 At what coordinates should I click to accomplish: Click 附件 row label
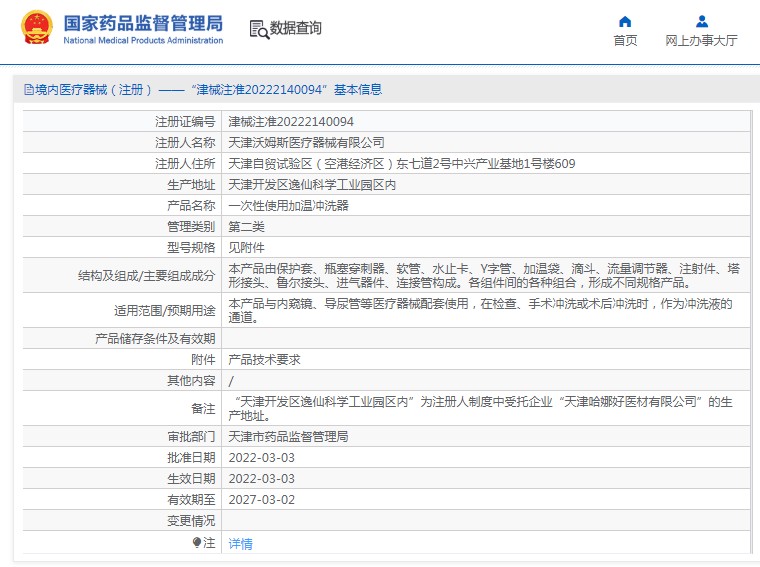coord(203,360)
